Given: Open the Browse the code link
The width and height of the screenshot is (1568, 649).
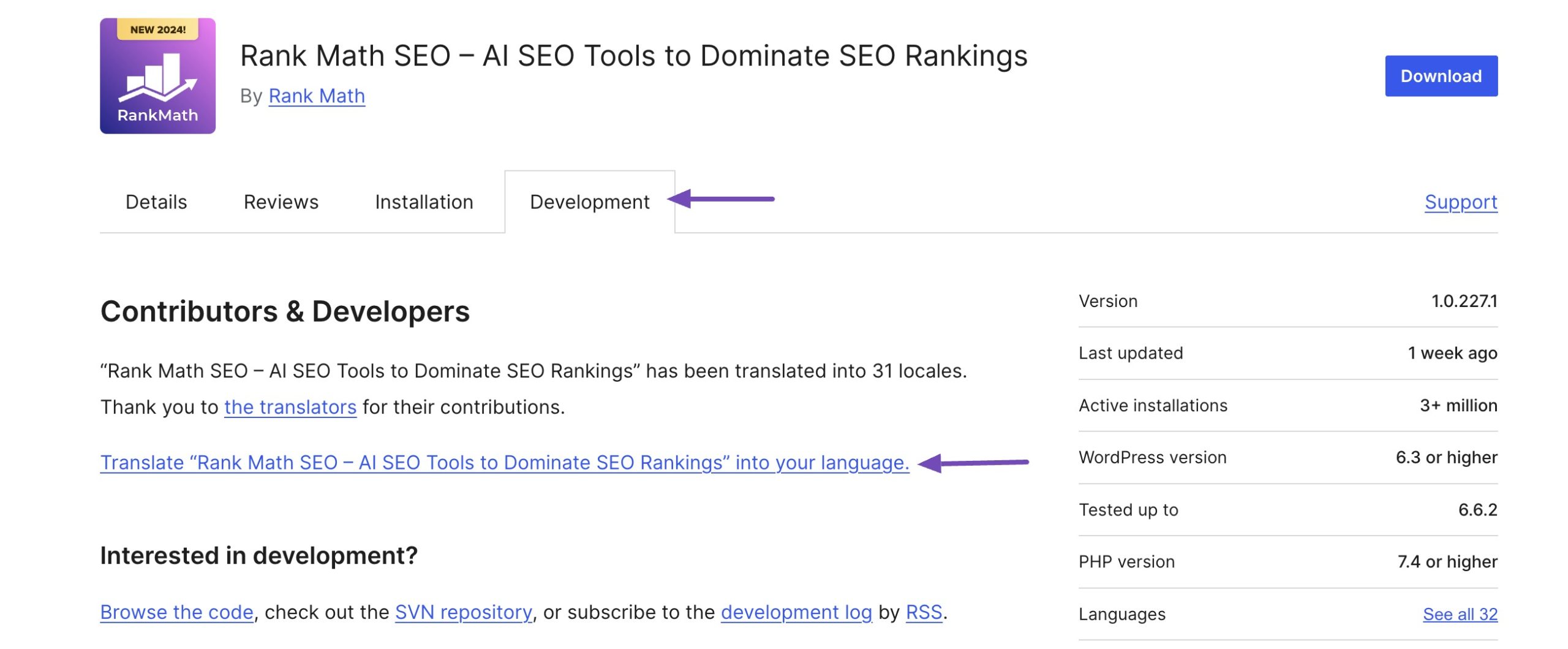Looking at the screenshot, I should (x=177, y=612).
